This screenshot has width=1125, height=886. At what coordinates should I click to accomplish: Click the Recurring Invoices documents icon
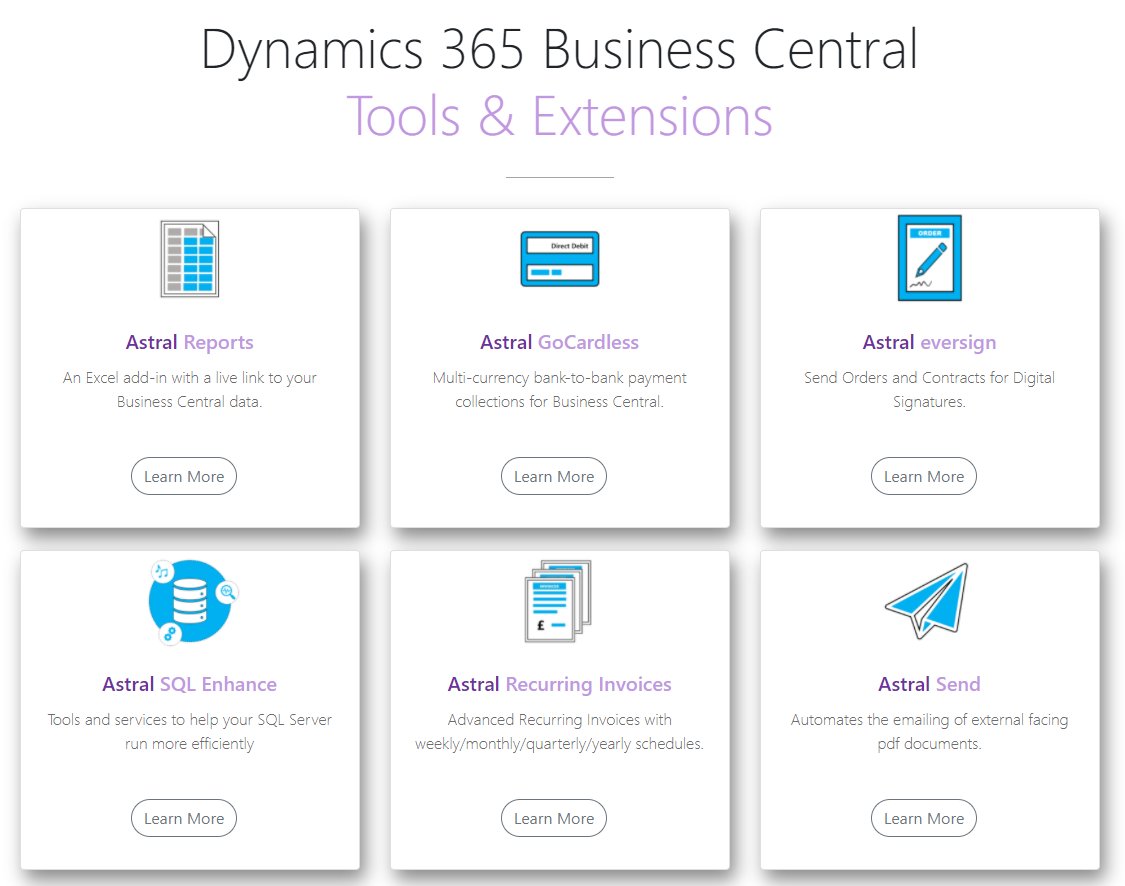point(558,601)
